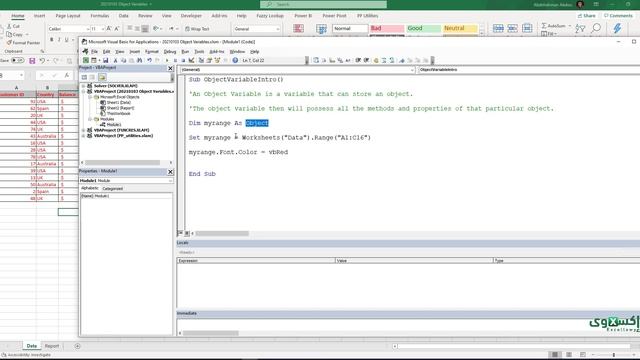Open the Formulas tab in Excel ribbon
Screen dimensions: 640x360
pos(100,16)
